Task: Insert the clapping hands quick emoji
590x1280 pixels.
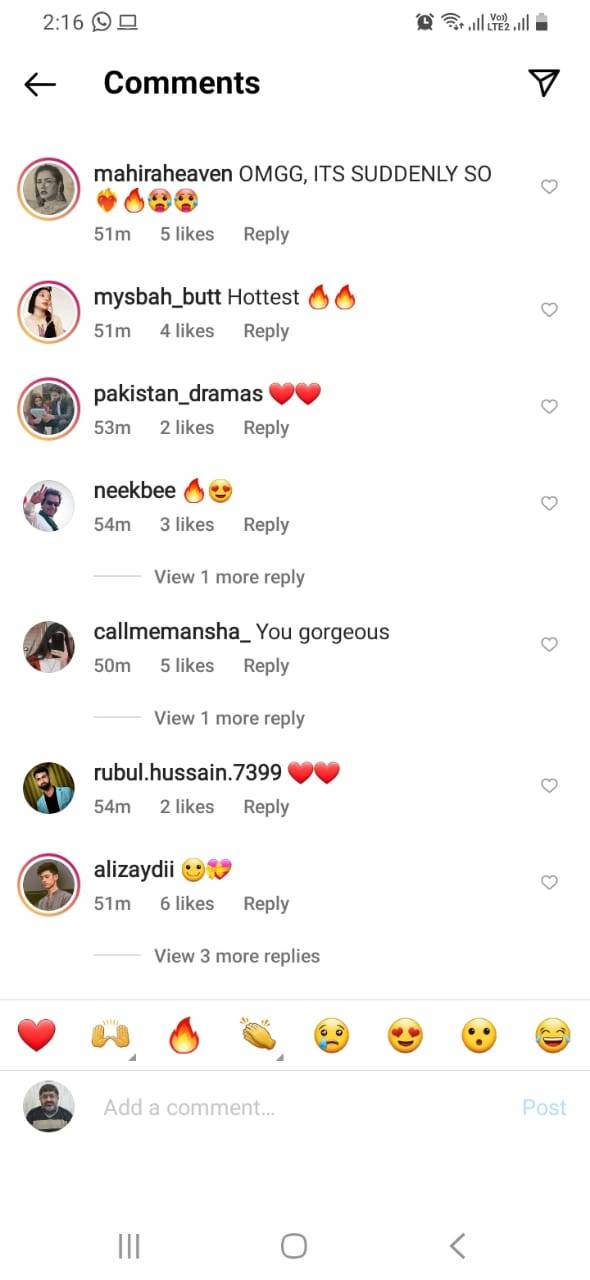Action: coord(258,1035)
